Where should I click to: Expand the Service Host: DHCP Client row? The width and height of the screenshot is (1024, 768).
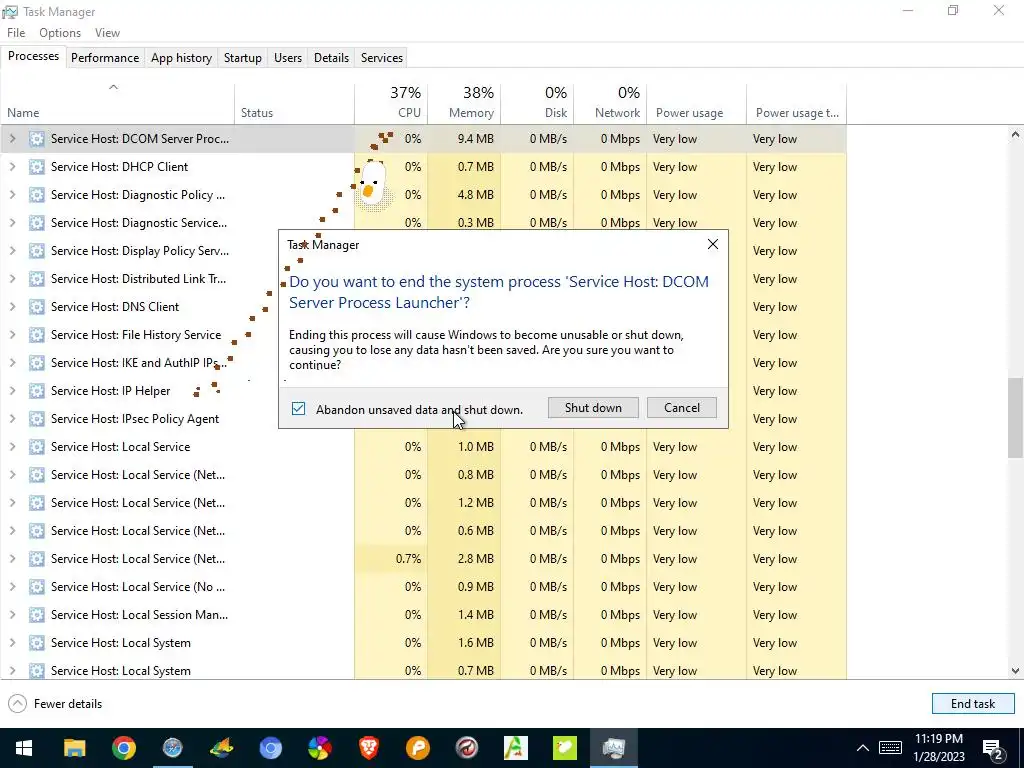pos(12,167)
